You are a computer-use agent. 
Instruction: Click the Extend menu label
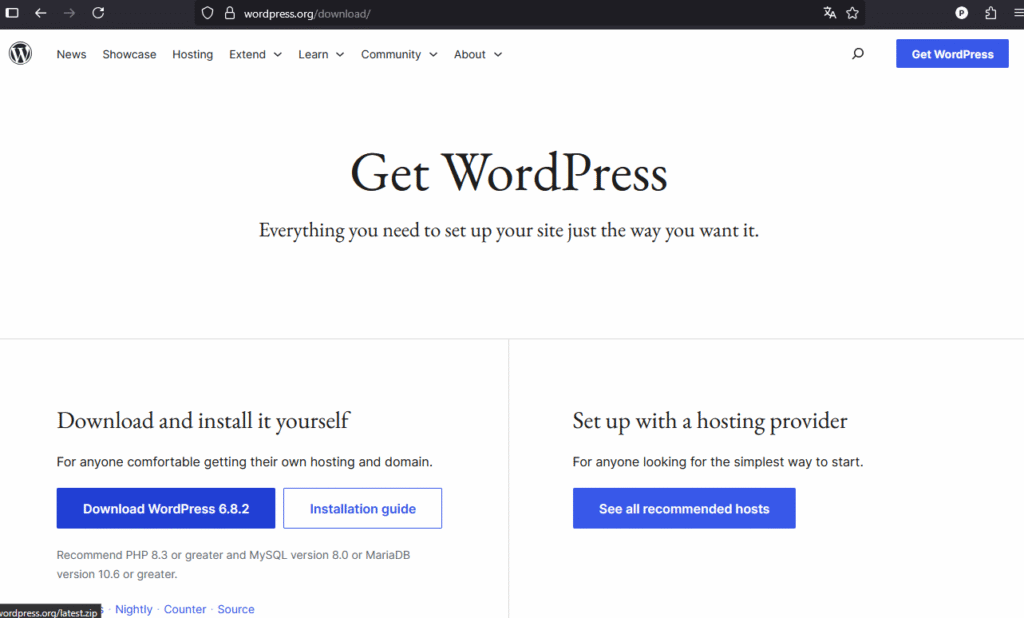[248, 54]
